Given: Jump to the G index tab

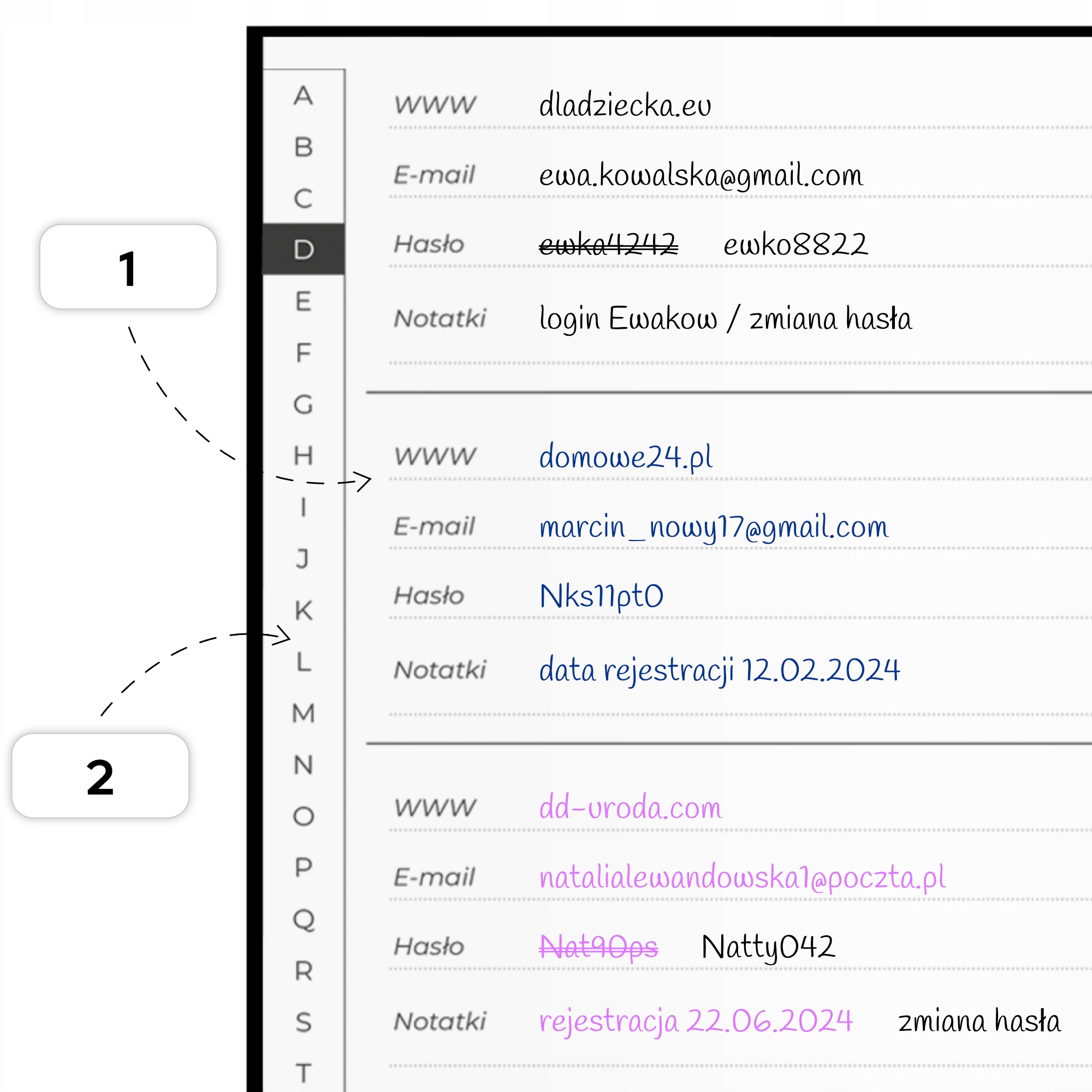Looking at the screenshot, I should click(x=304, y=404).
